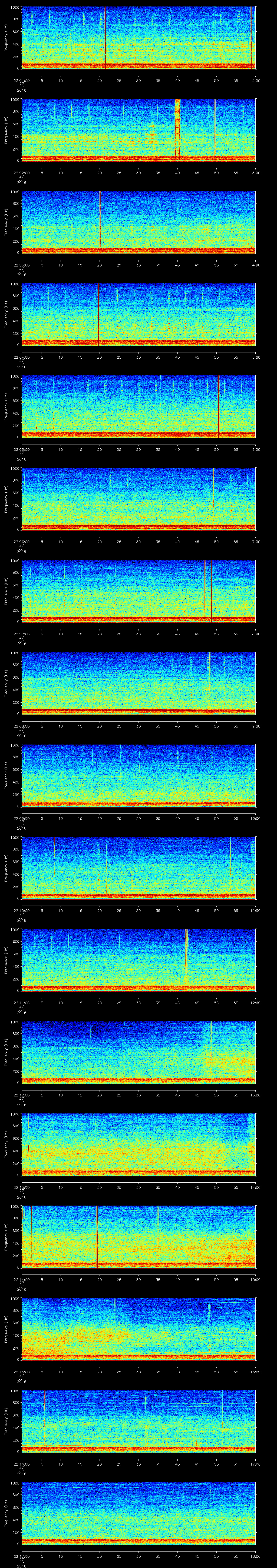
Task: Click the 22:12:00 start time label
Action: point(21,1095)
